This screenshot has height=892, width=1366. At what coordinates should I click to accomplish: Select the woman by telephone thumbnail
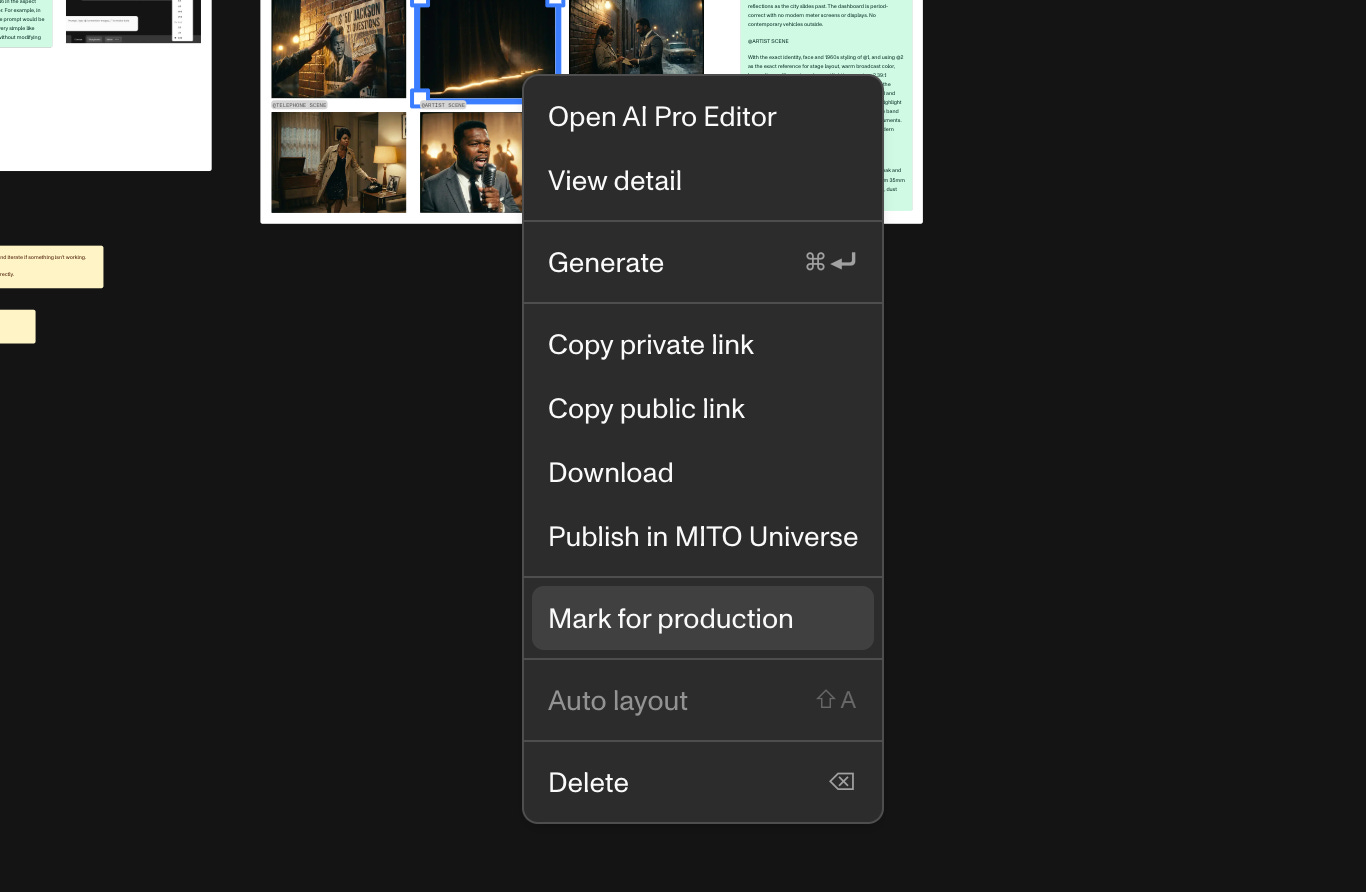pyautogui.click(x=339, y=162)
